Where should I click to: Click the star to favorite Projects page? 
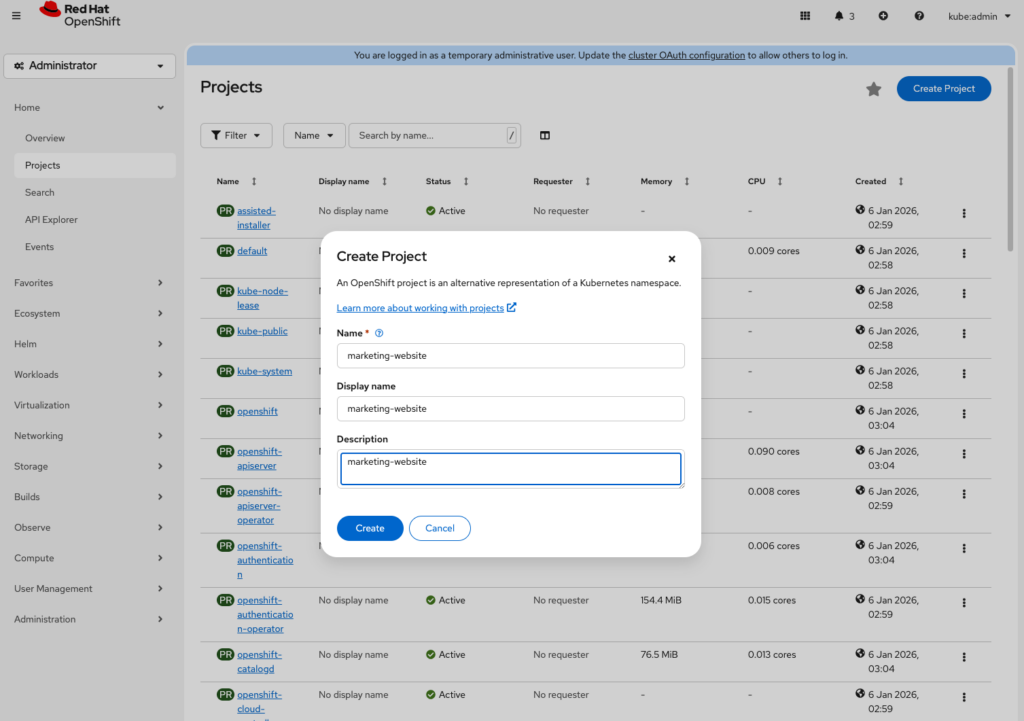873,89
